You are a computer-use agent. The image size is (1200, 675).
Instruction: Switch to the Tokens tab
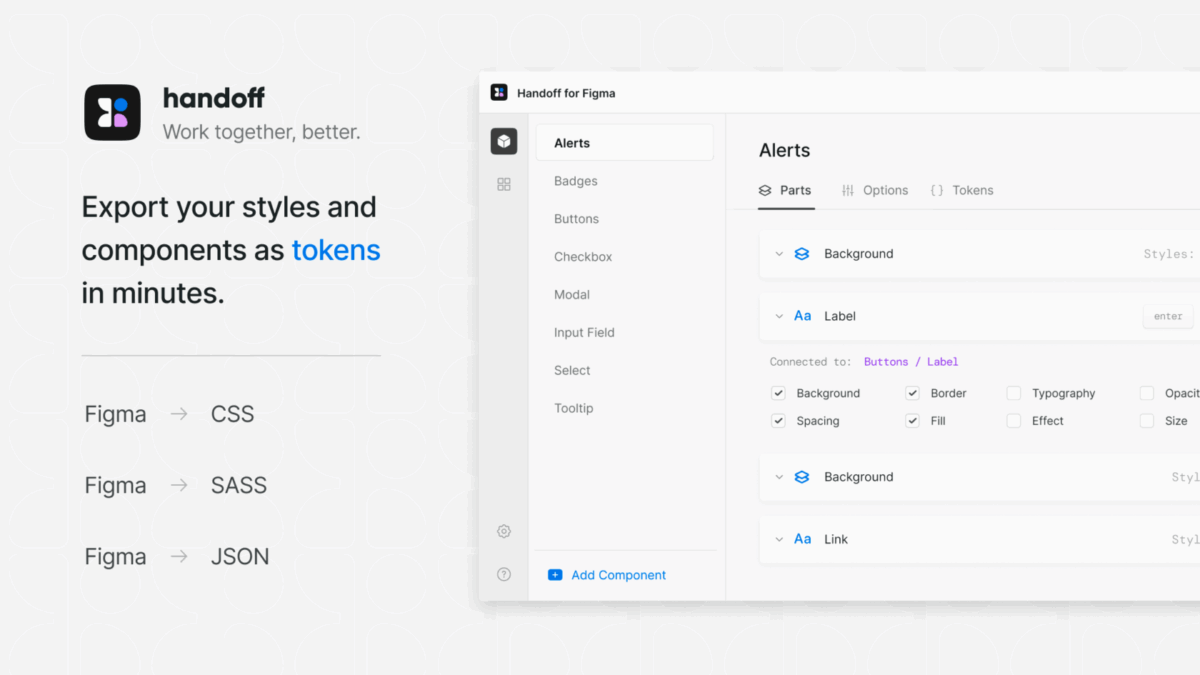click(x=962, y=190)
